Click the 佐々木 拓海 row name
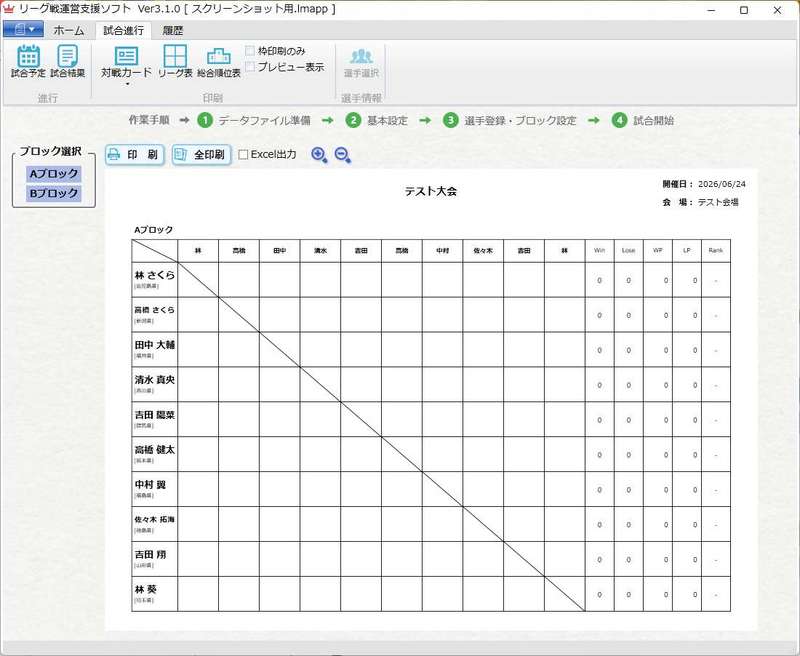Image resolution: width=800 pixels, height=656 pixels. [155, 519]
